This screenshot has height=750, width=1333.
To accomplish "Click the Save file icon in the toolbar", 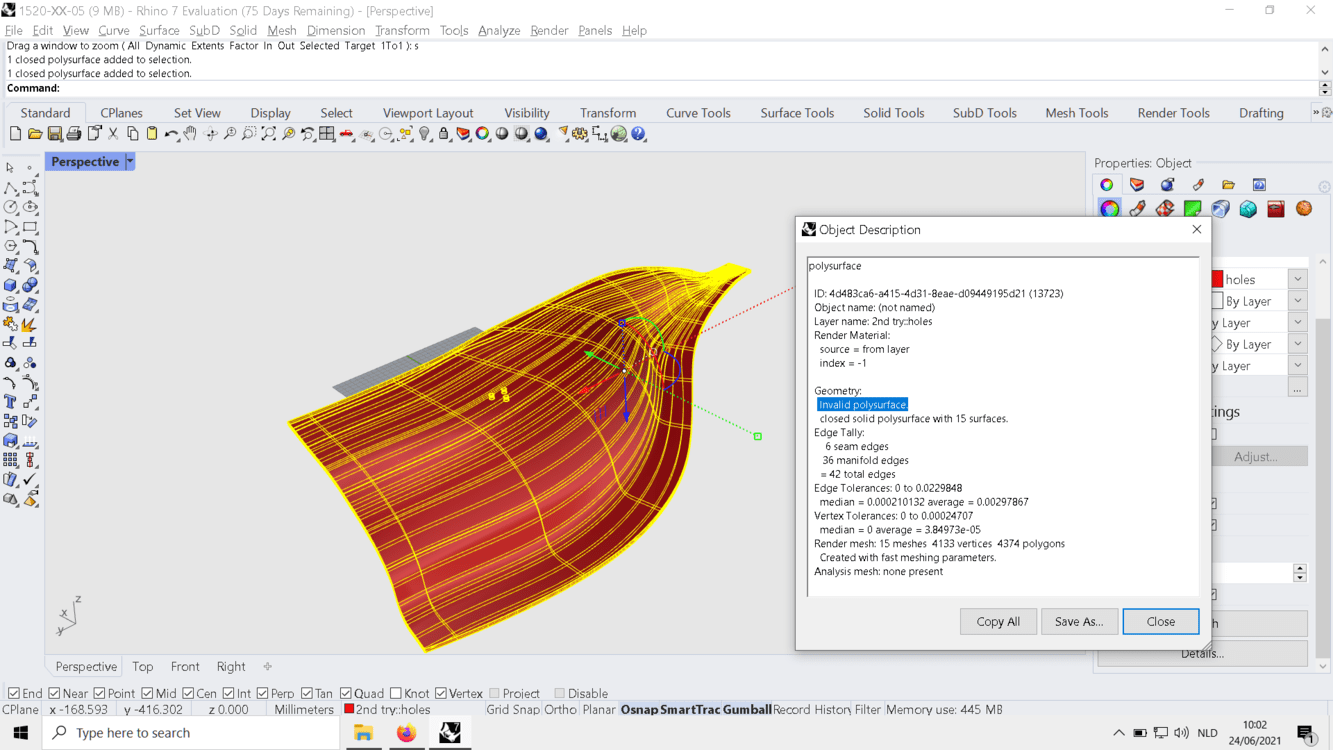I will click(x=54, y=134).
